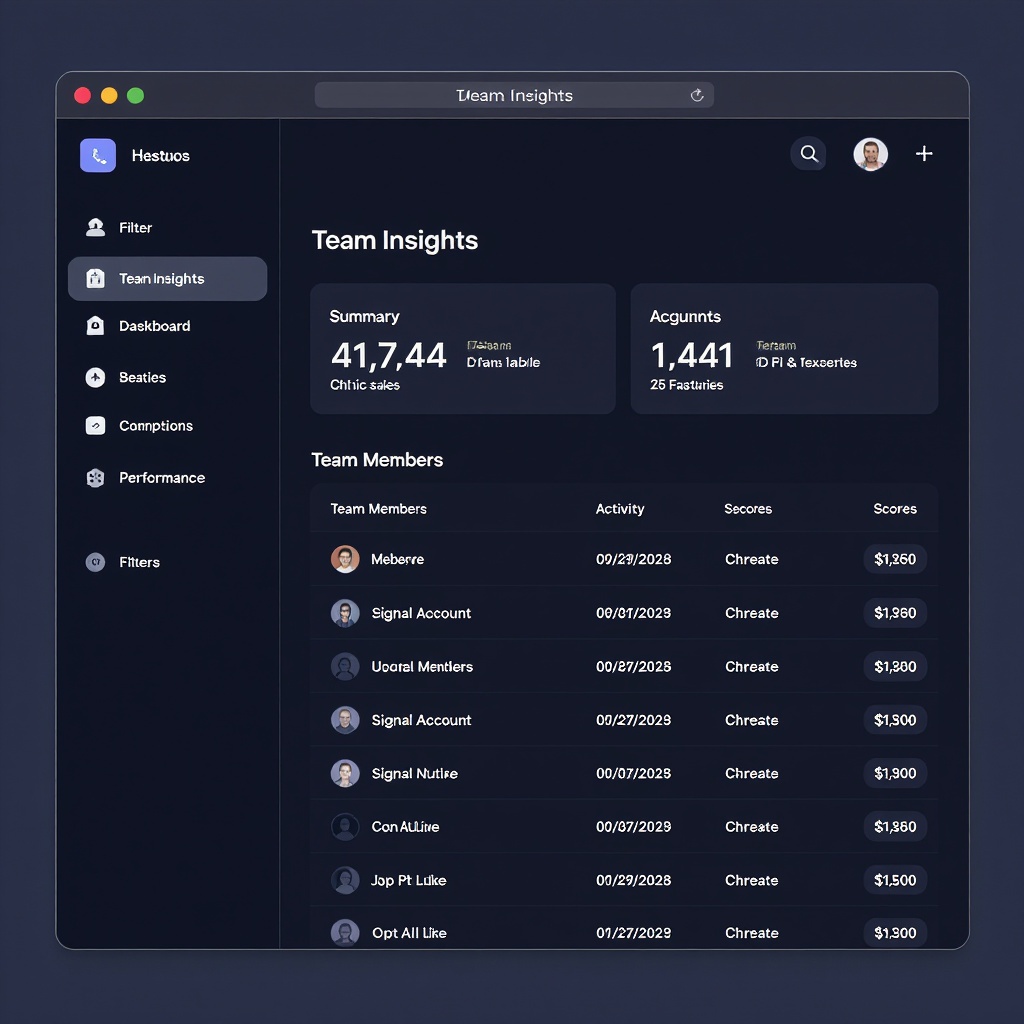Select the Con AULine name
The image size is (1024, 1024).
coord(406,827)
